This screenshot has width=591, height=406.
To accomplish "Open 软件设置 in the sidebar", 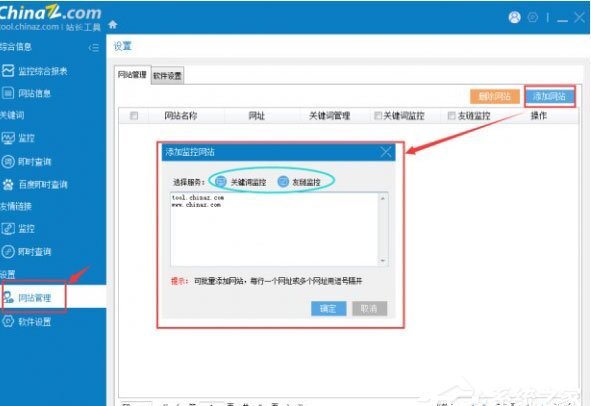I will pos(26,322).
